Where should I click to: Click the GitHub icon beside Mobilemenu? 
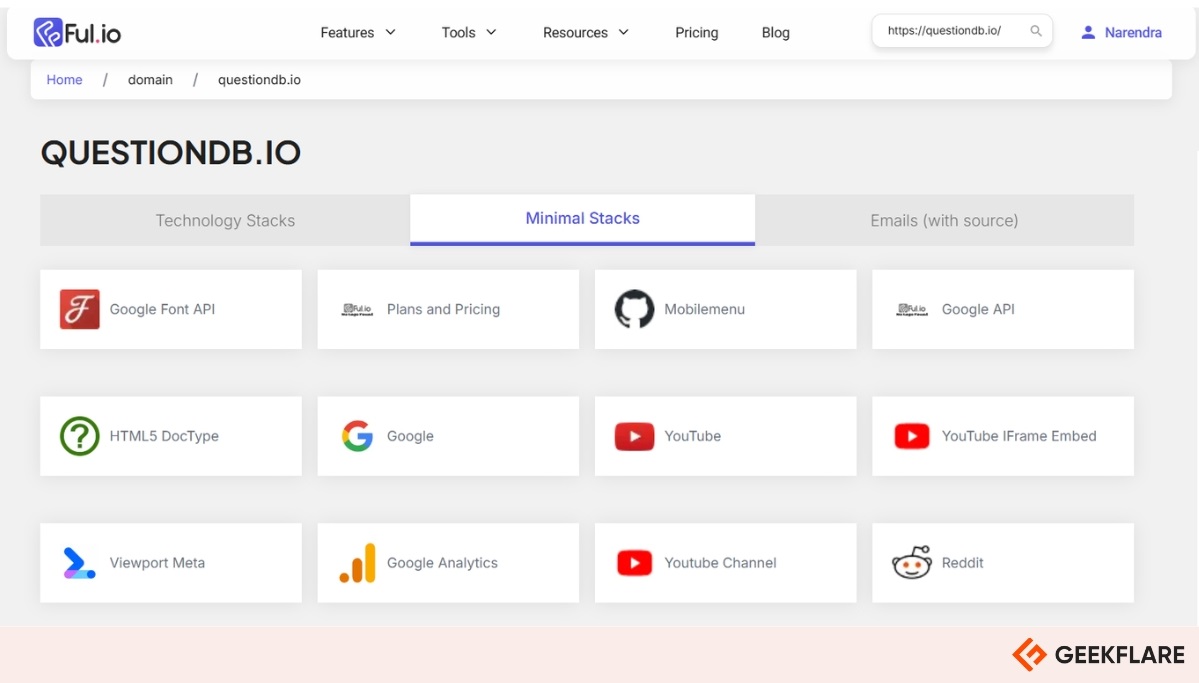pos(634,309)
